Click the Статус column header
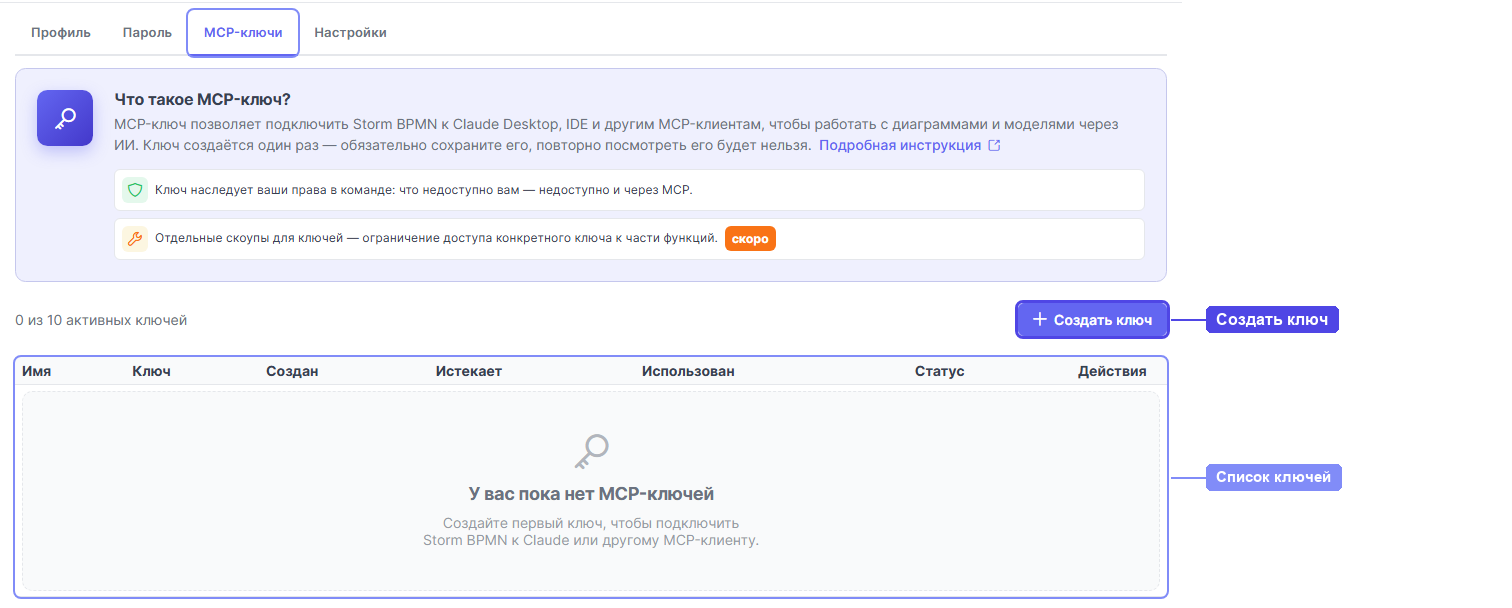Image resolution: width=1512 pixels, height=608 pixels. tap(940, 371)
